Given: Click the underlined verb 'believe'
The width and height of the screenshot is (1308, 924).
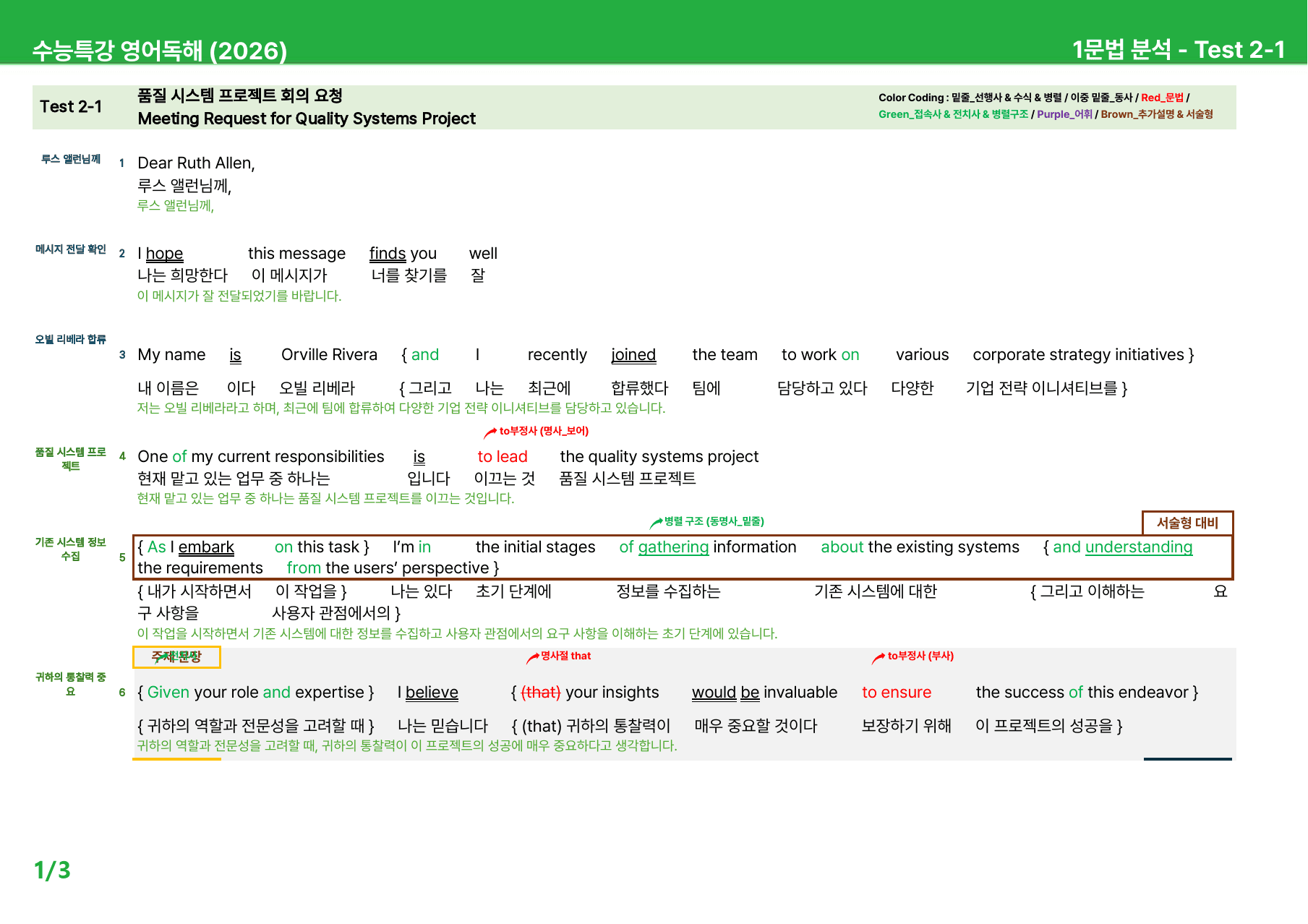Looking at the screenshot, I should tap(432, 693).
